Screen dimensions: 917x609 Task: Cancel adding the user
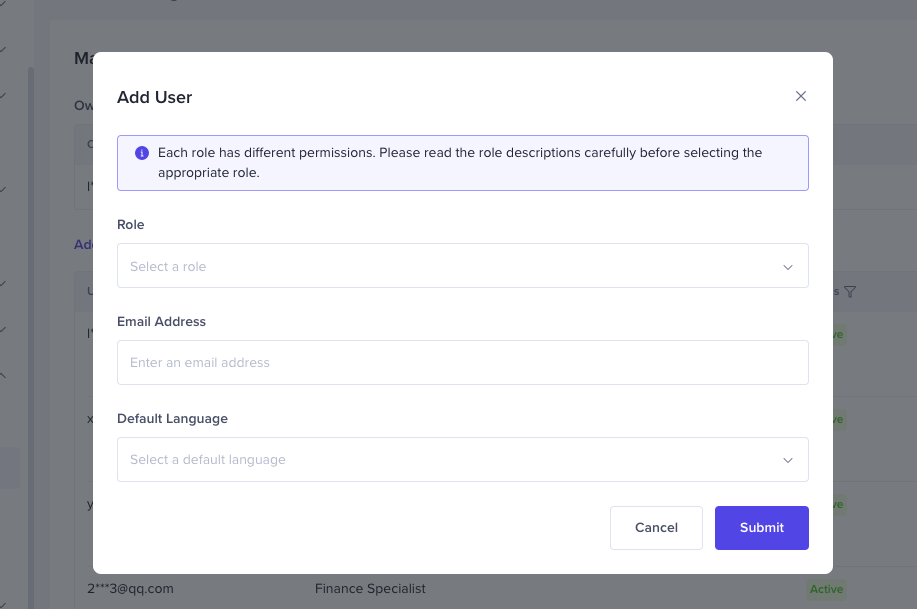tap(656, 528)
